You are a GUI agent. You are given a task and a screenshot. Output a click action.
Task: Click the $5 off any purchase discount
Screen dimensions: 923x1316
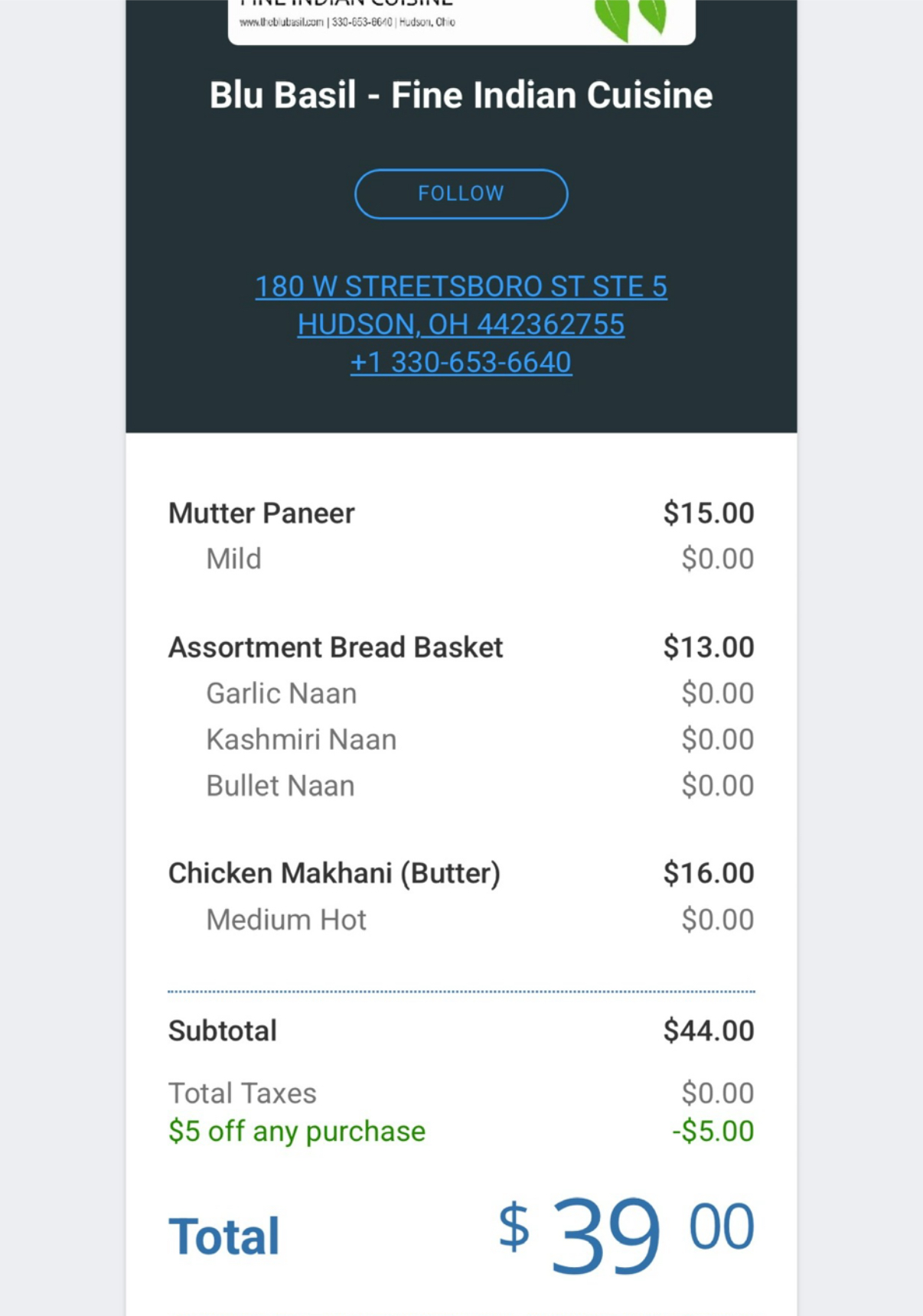click(297, 1132)
